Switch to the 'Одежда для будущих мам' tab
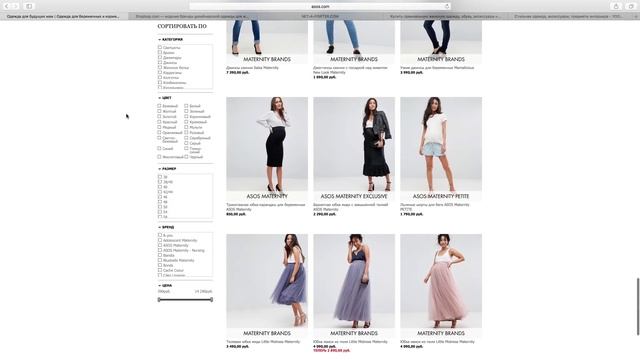640x360 pixels. coord(63,16)
